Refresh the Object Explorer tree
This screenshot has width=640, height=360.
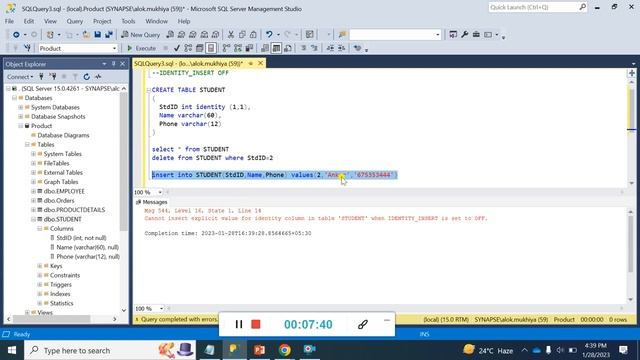(87, 77)
